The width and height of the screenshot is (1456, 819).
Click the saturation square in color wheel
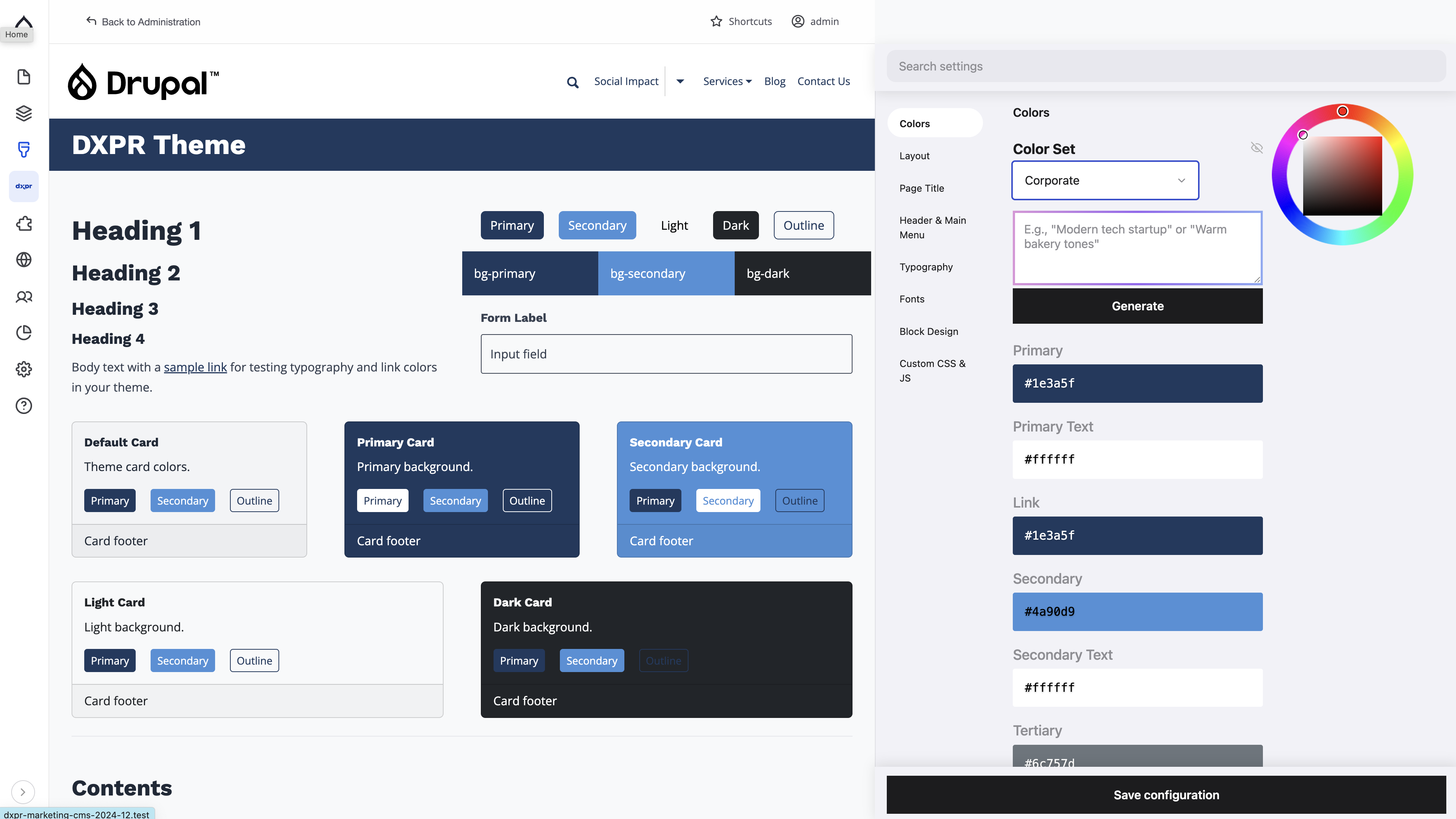point(1342,175)
